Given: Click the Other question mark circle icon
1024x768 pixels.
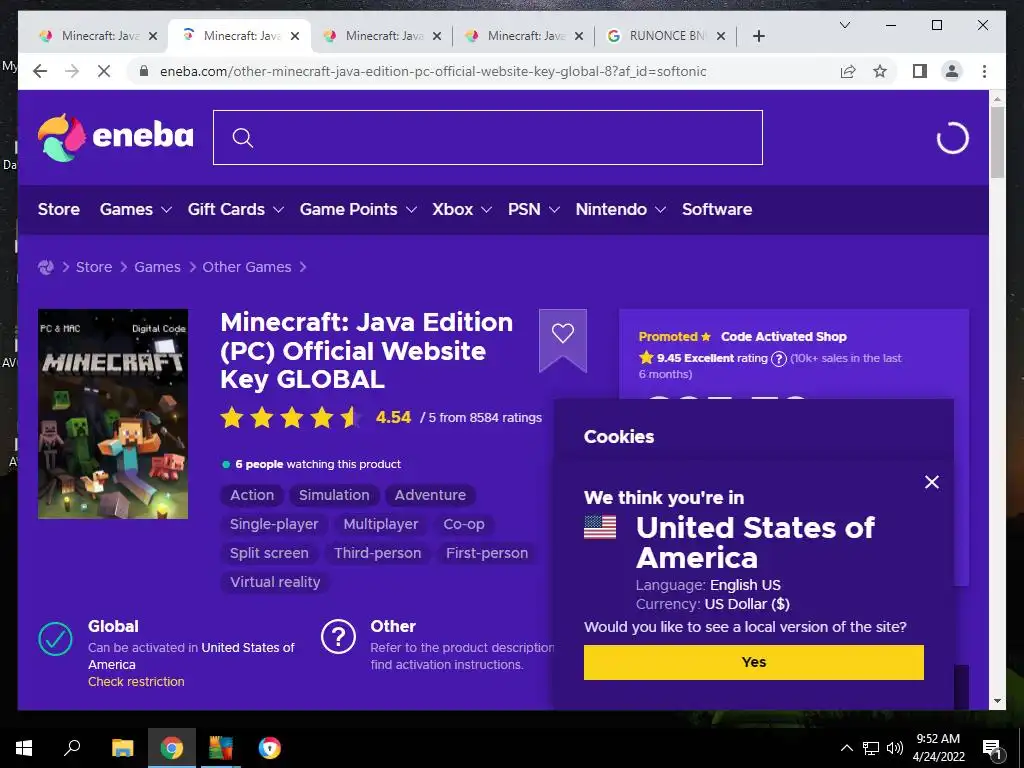Looking at the screenshot, I should click(x=338, y=637).
